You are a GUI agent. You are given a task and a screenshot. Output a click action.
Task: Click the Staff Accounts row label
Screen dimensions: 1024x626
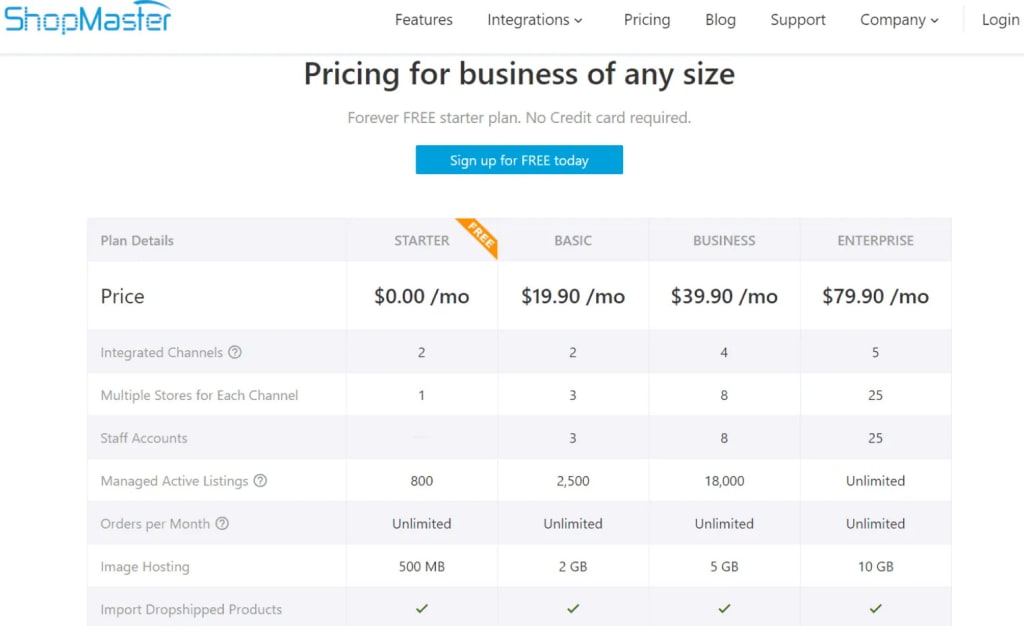(144, 438)
